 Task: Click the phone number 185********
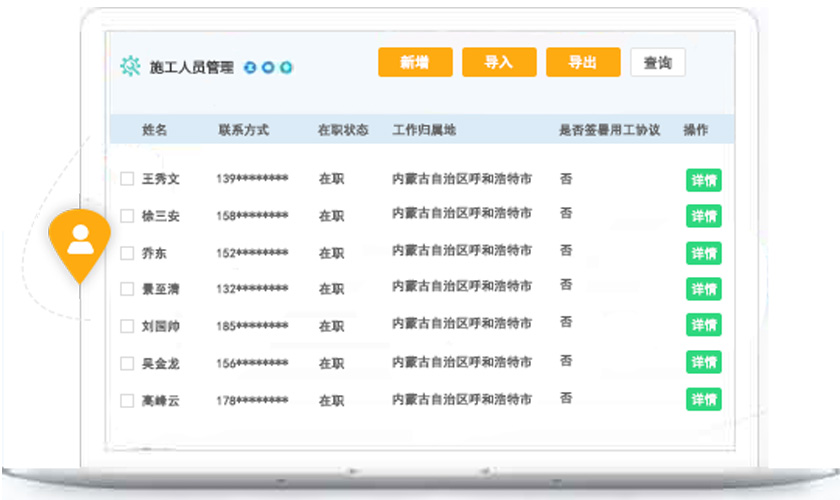point(252,326)
